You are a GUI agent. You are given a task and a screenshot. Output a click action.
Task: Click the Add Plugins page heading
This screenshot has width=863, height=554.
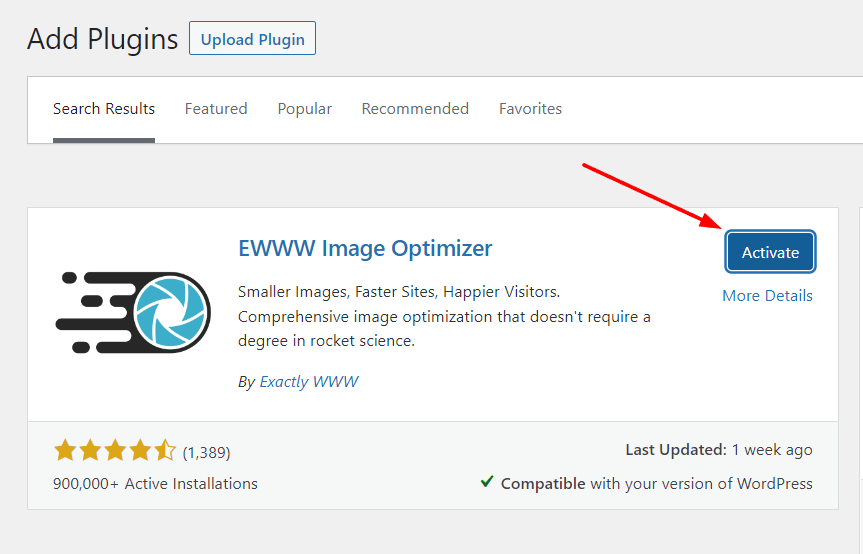tap(102, 39)
